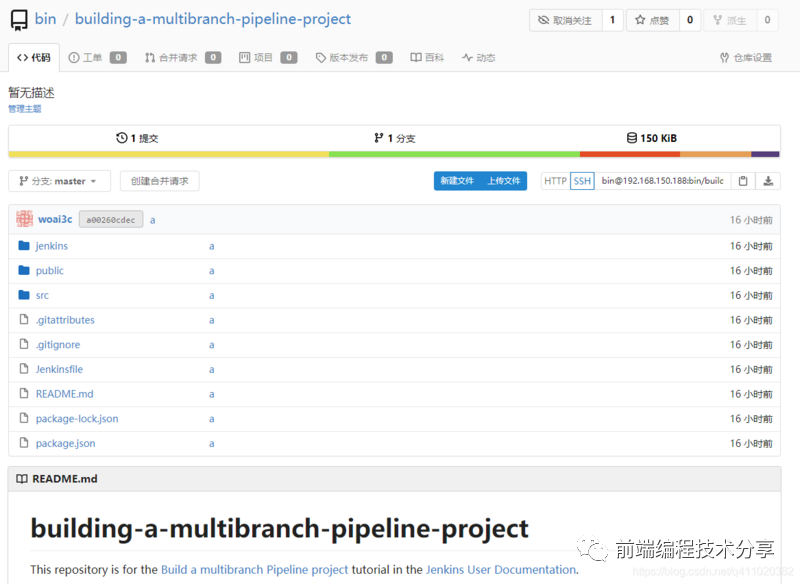Image resolution: width=800 pixels, height=584 pixels.
Task: Copy clone URL with clipboard icon
Action: [x=743, y=181]
